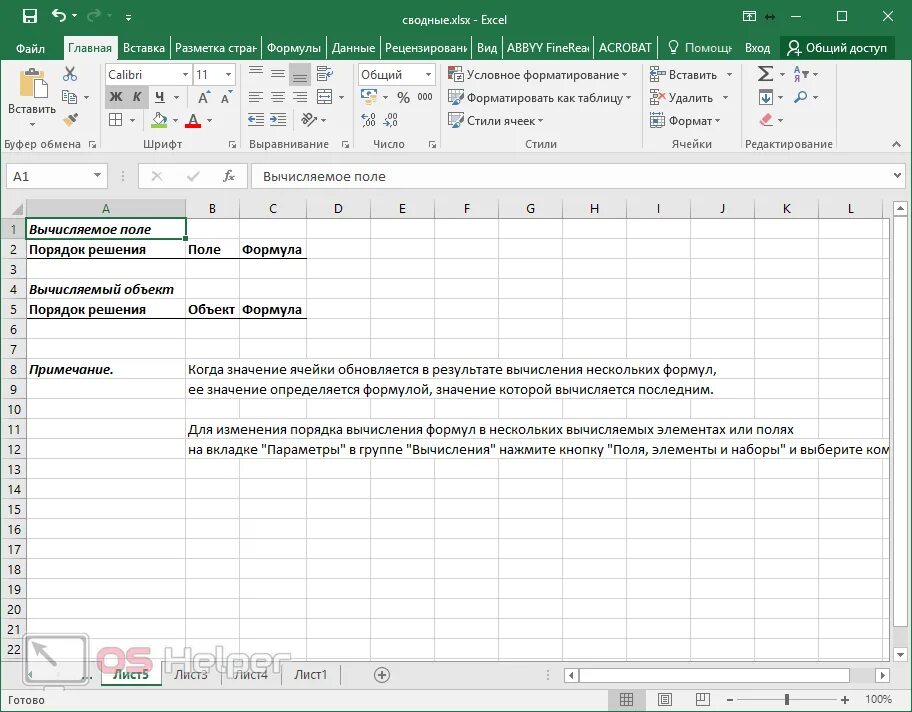Expand the formula bar
912x712 pixels.
click(x=897, y=175)
